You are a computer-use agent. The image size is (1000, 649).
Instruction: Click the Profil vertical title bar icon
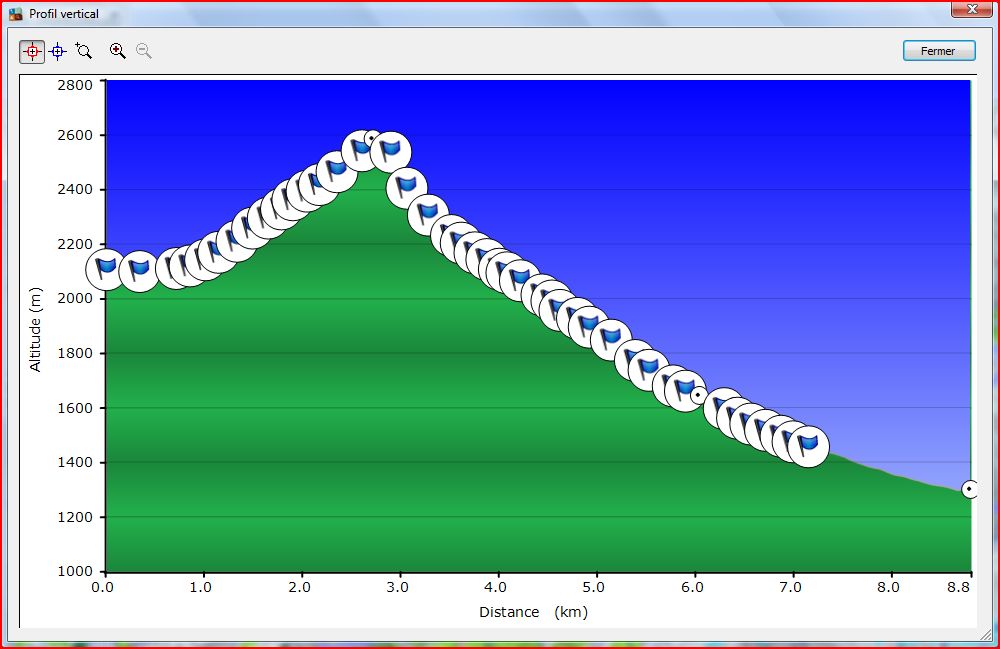[x=15, y=14]
